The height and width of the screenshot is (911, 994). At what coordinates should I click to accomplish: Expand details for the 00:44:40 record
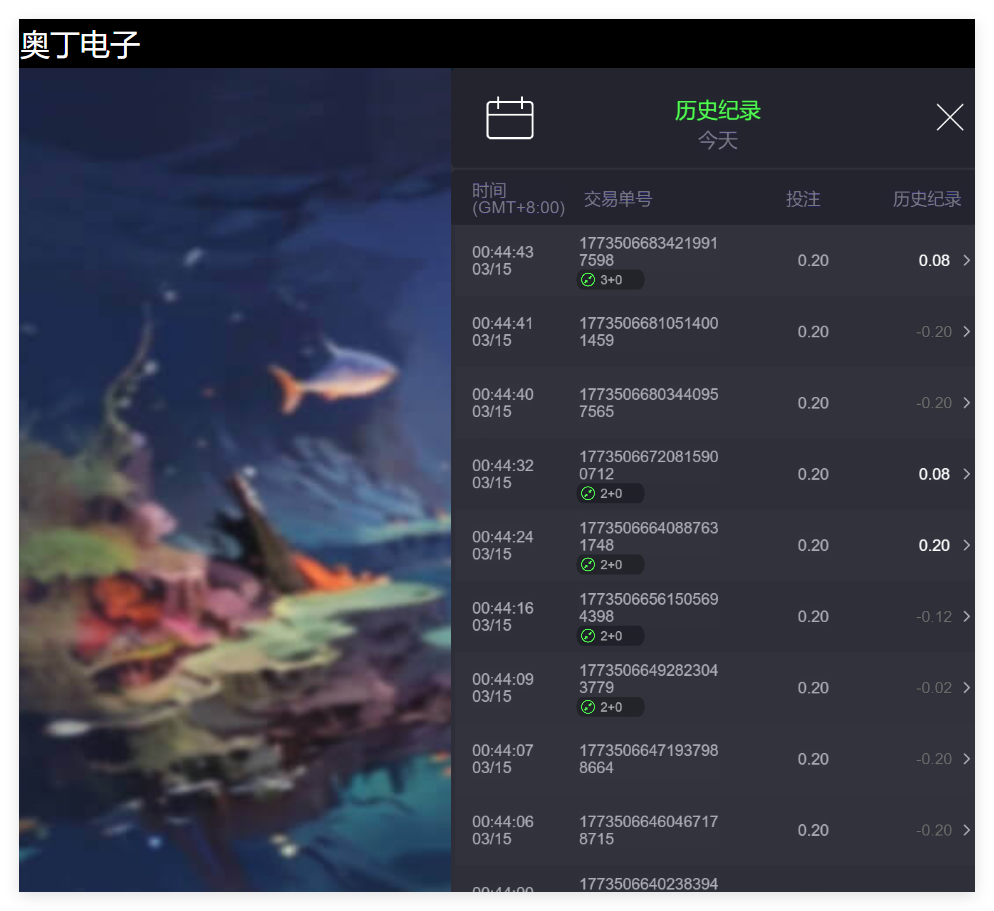coord(966,403)
